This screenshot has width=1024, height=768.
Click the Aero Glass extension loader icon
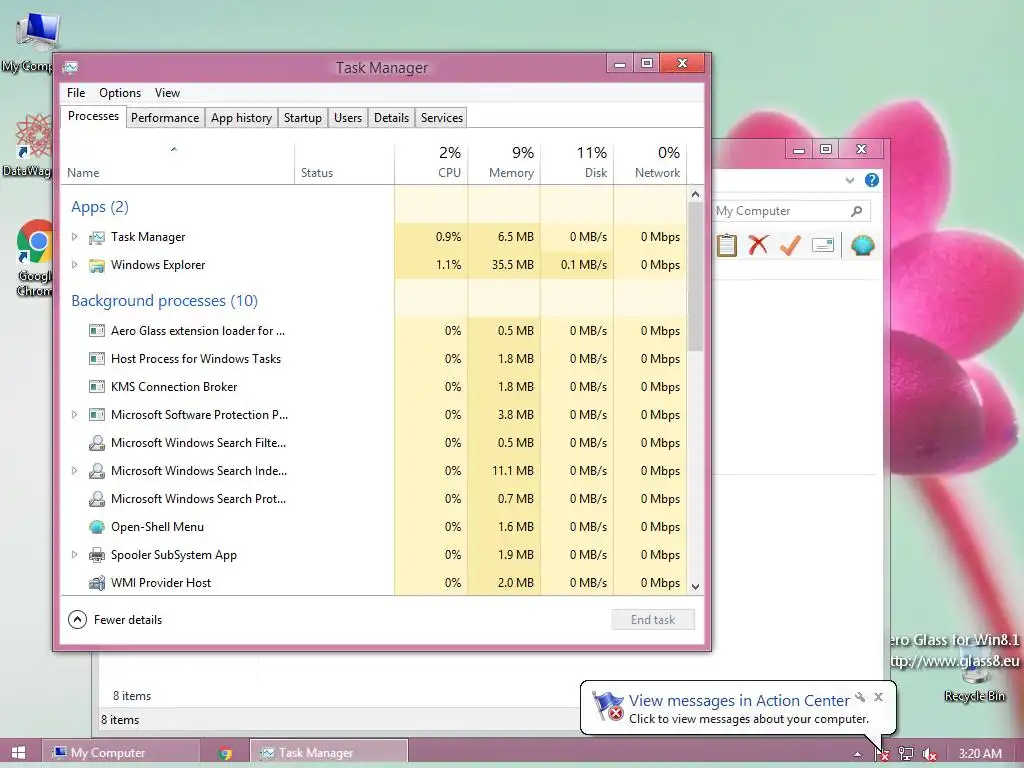pyautogui.click(x=97, y=331)
